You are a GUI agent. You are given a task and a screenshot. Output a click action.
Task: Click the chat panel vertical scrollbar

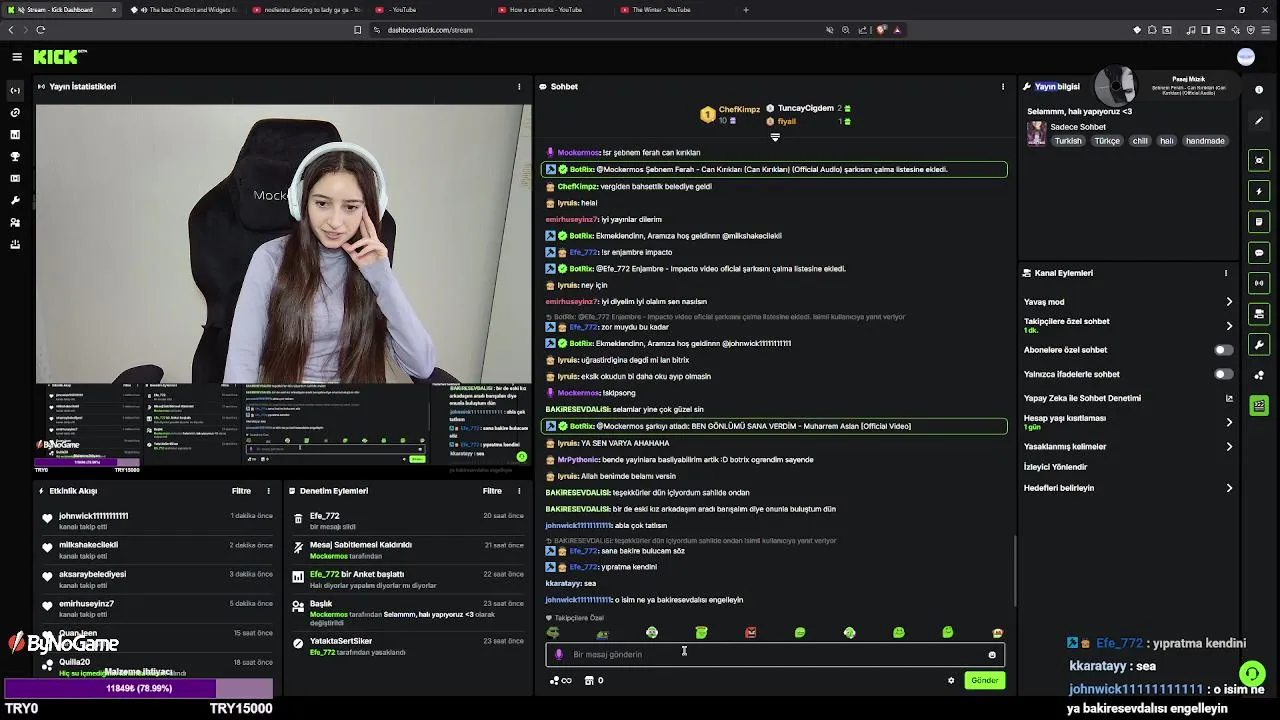(1014, 570)
